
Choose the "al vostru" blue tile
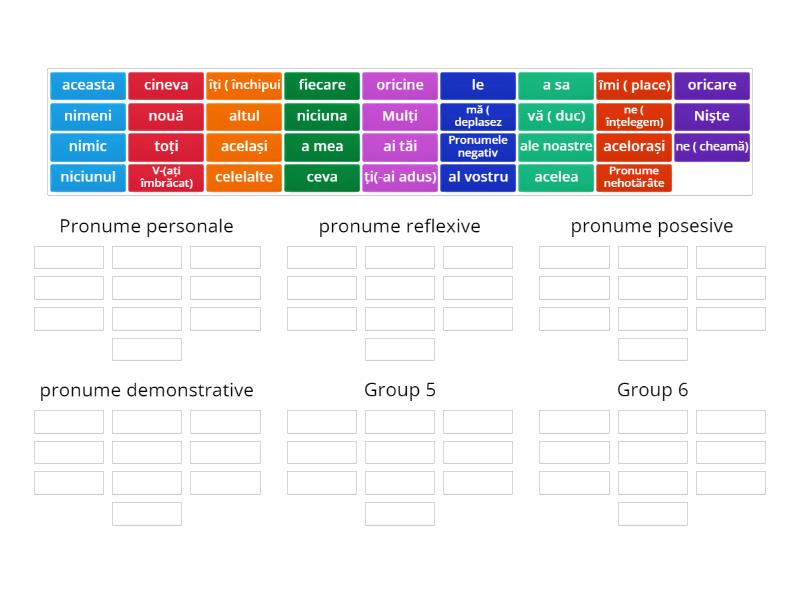[x=478, y=177]
